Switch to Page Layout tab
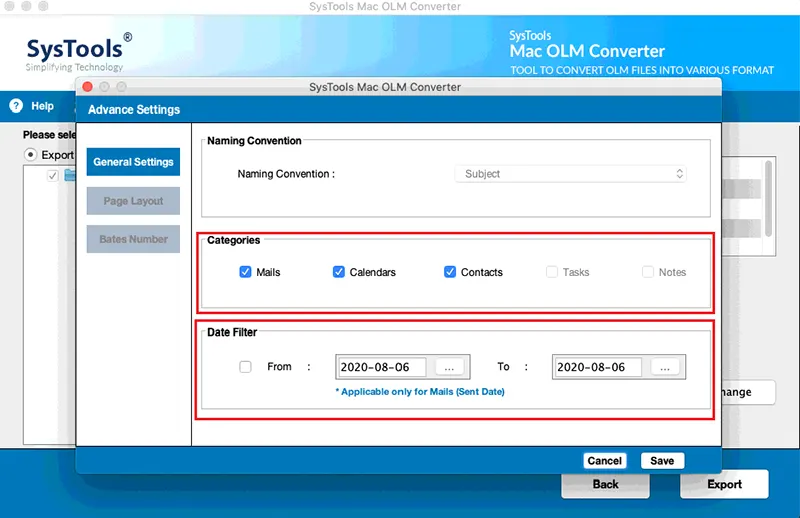 tap(133, 201)
